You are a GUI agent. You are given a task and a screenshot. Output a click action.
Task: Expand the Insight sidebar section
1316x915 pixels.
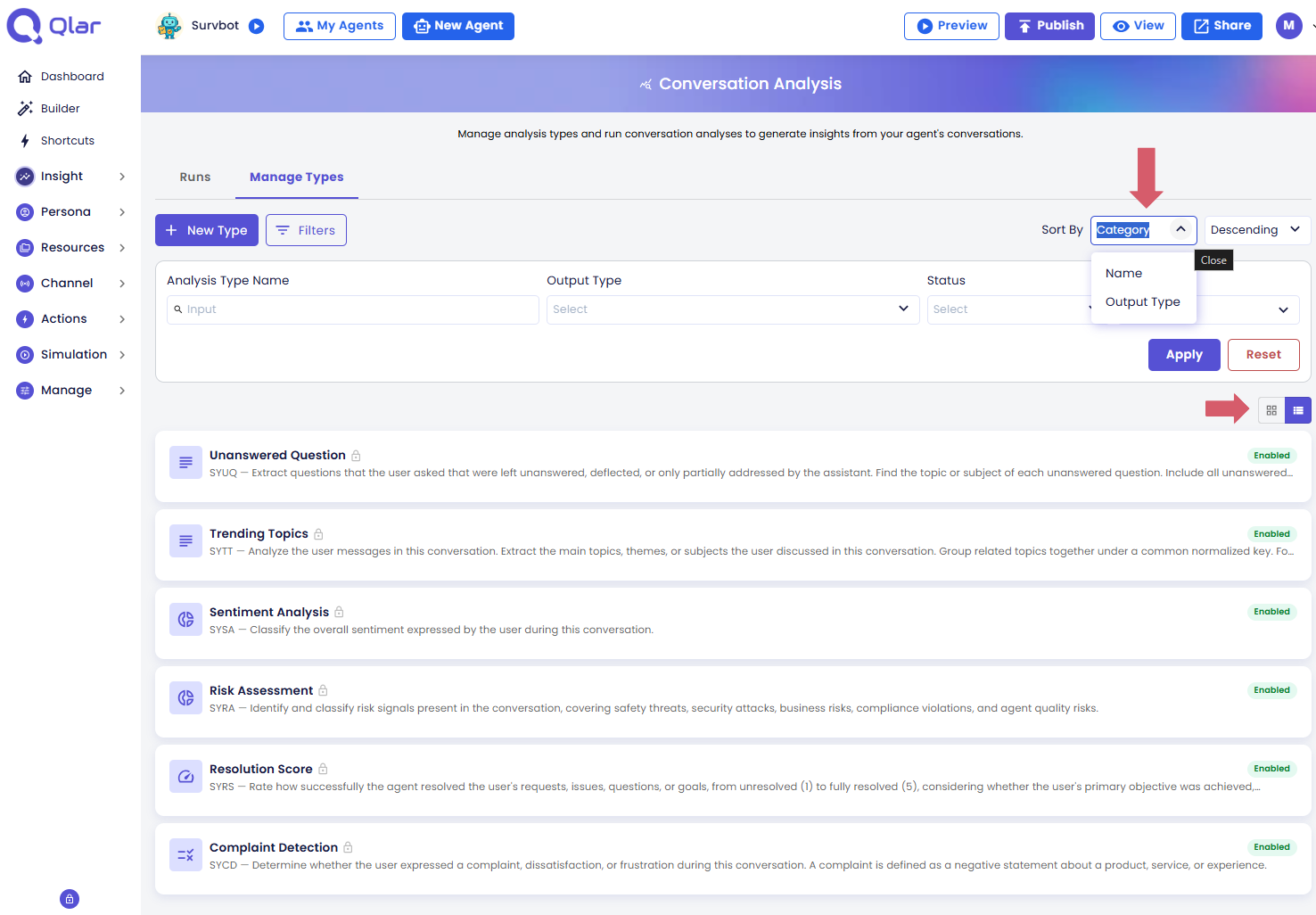(x=71, y=177)
